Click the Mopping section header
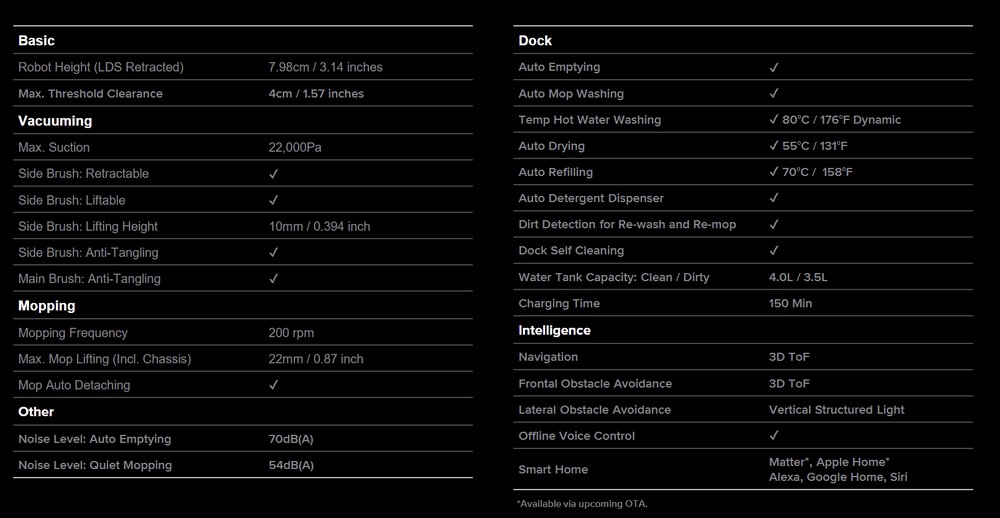Viewport: 1000px width, 518px height. 46,306
